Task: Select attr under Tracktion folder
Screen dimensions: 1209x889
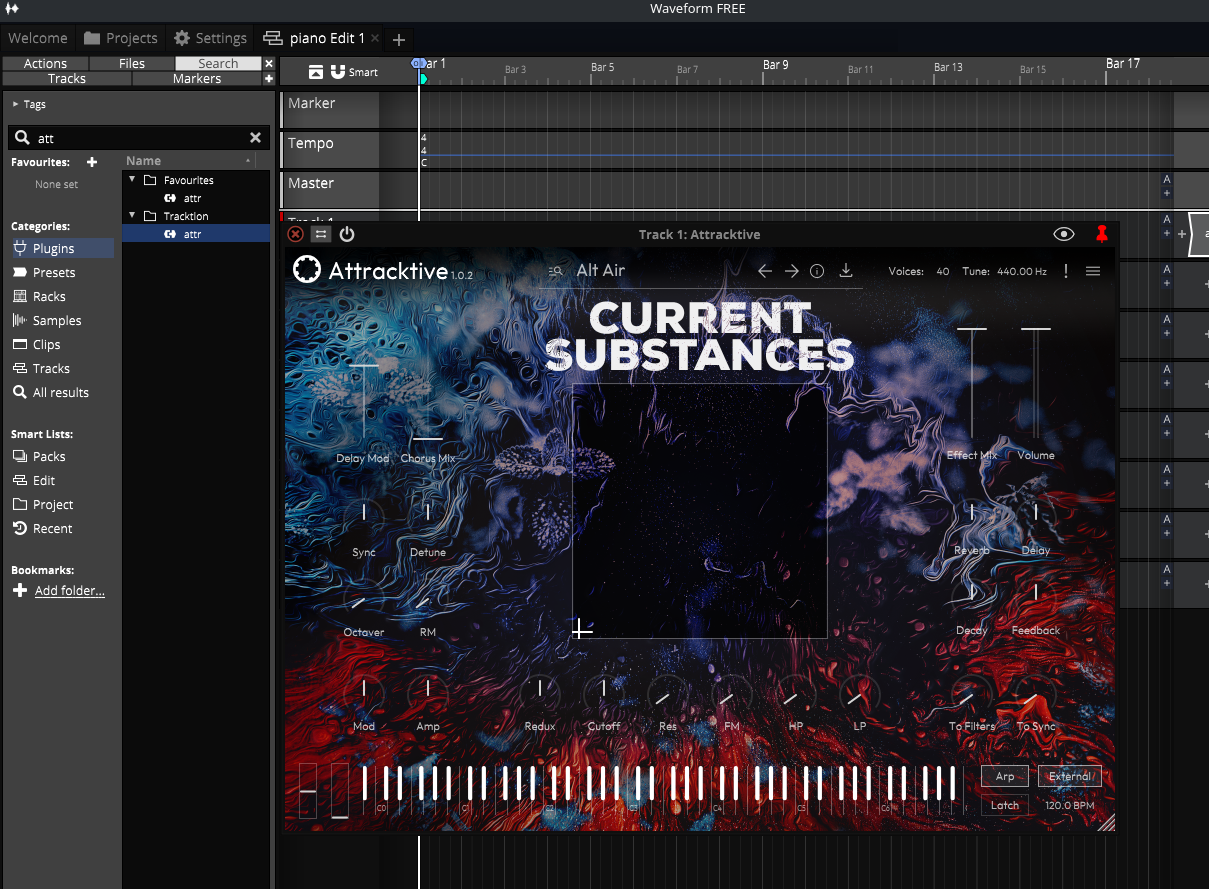Action: (196, 234)
